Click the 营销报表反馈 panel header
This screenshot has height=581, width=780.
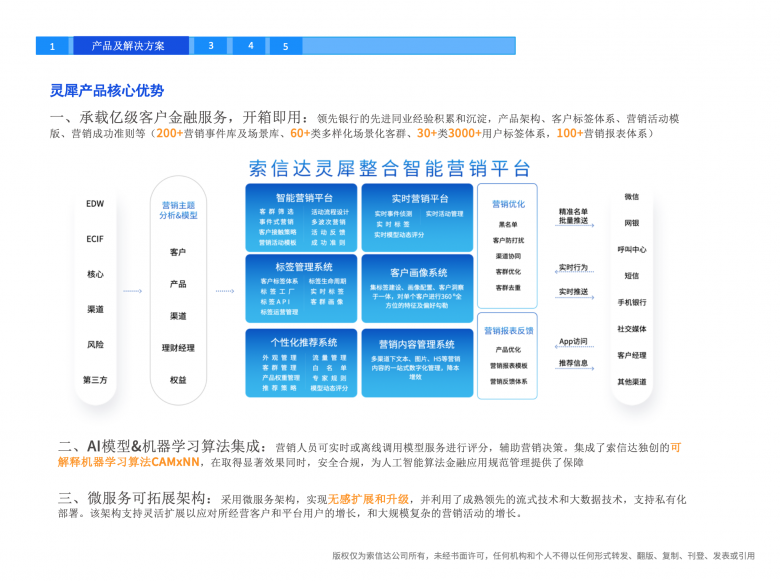pos(508,331)
